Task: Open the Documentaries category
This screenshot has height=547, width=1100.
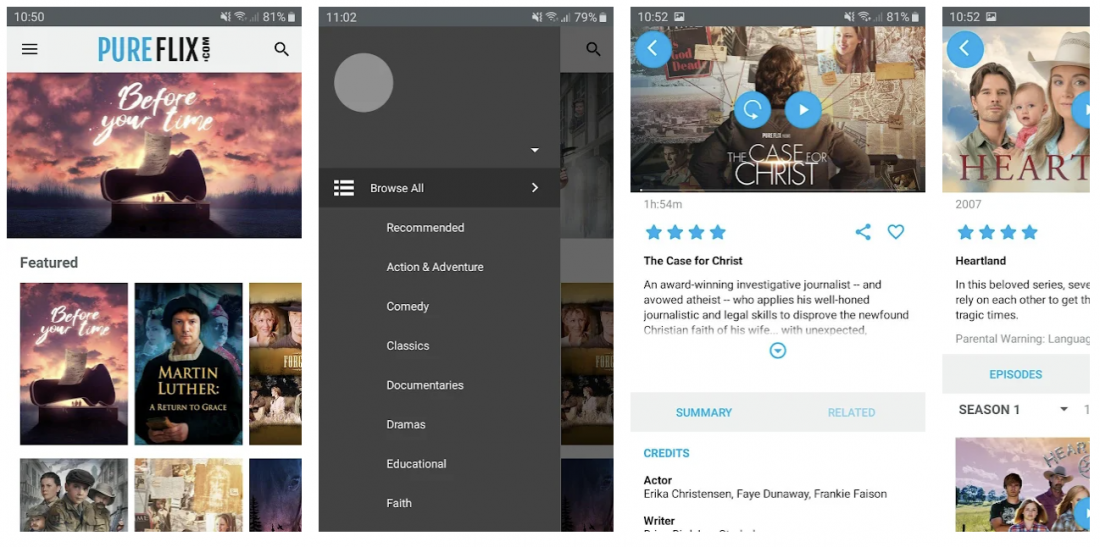Action: [425, 385]
